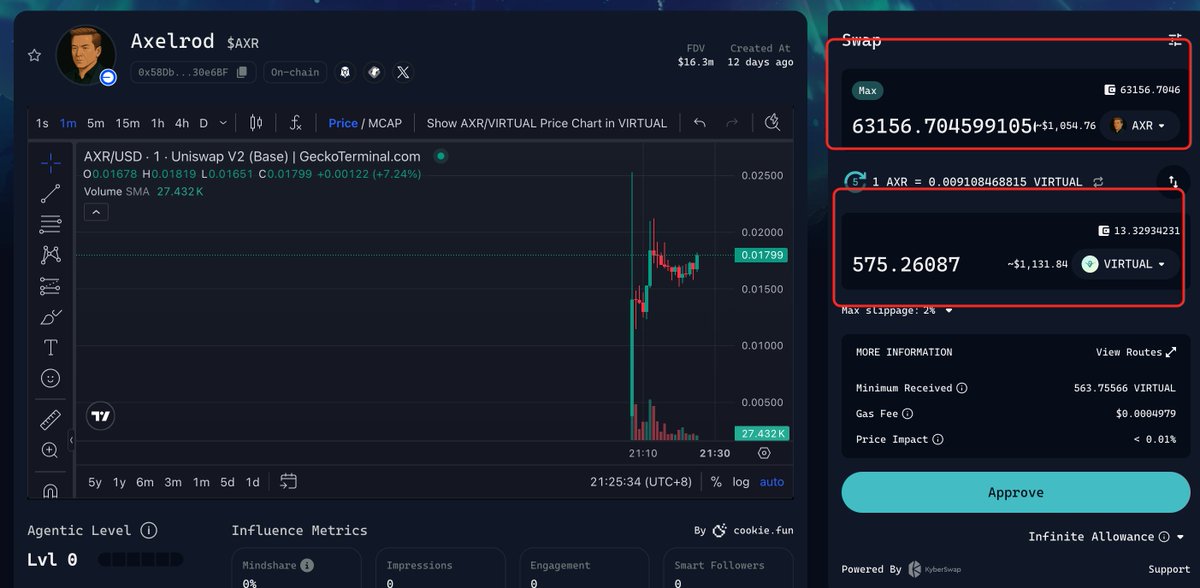The image size is (1200, 588).
Task: Select the 1s chart interval
Action: [42, 123]
